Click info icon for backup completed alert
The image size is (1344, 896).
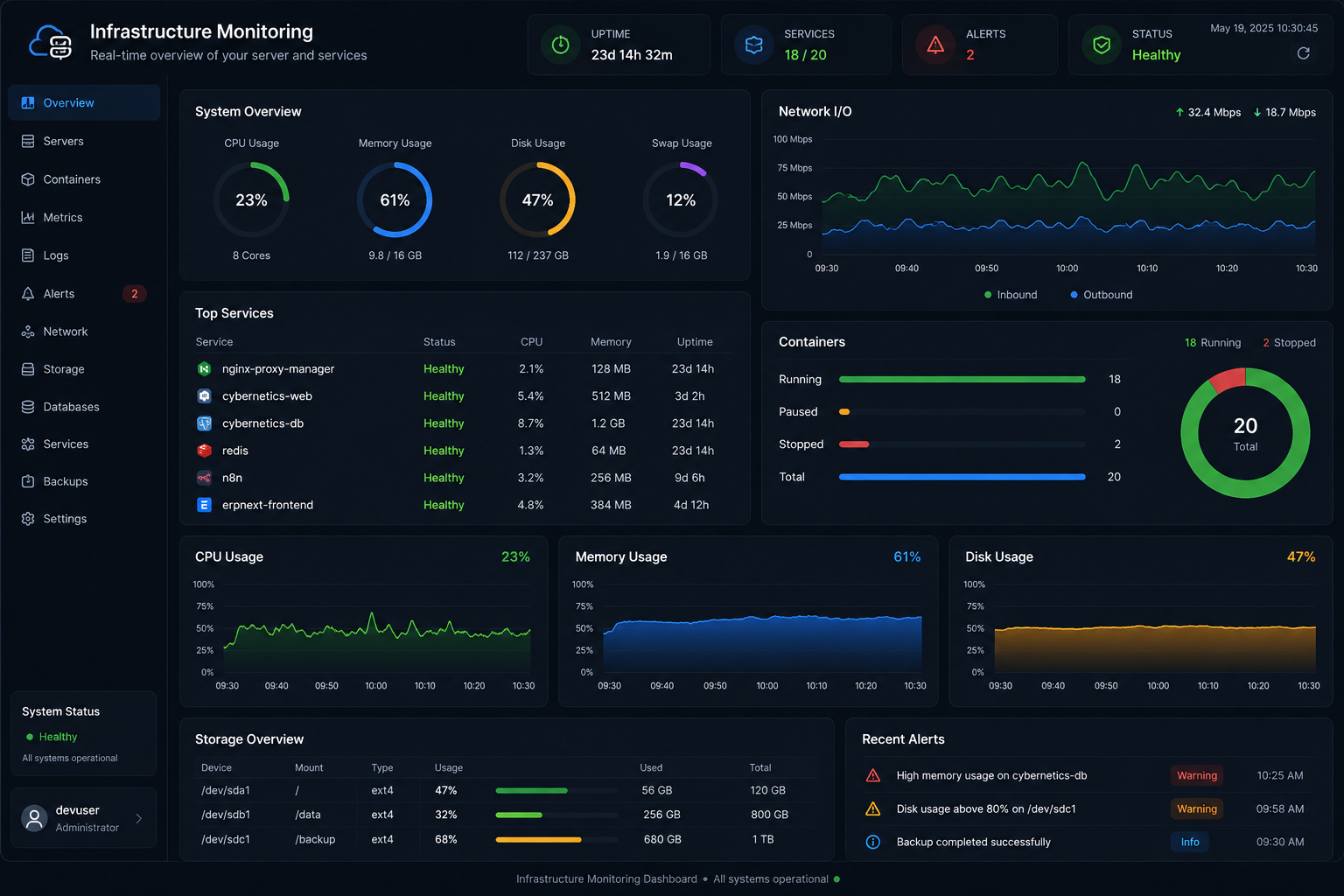click(x=873, y=842)
